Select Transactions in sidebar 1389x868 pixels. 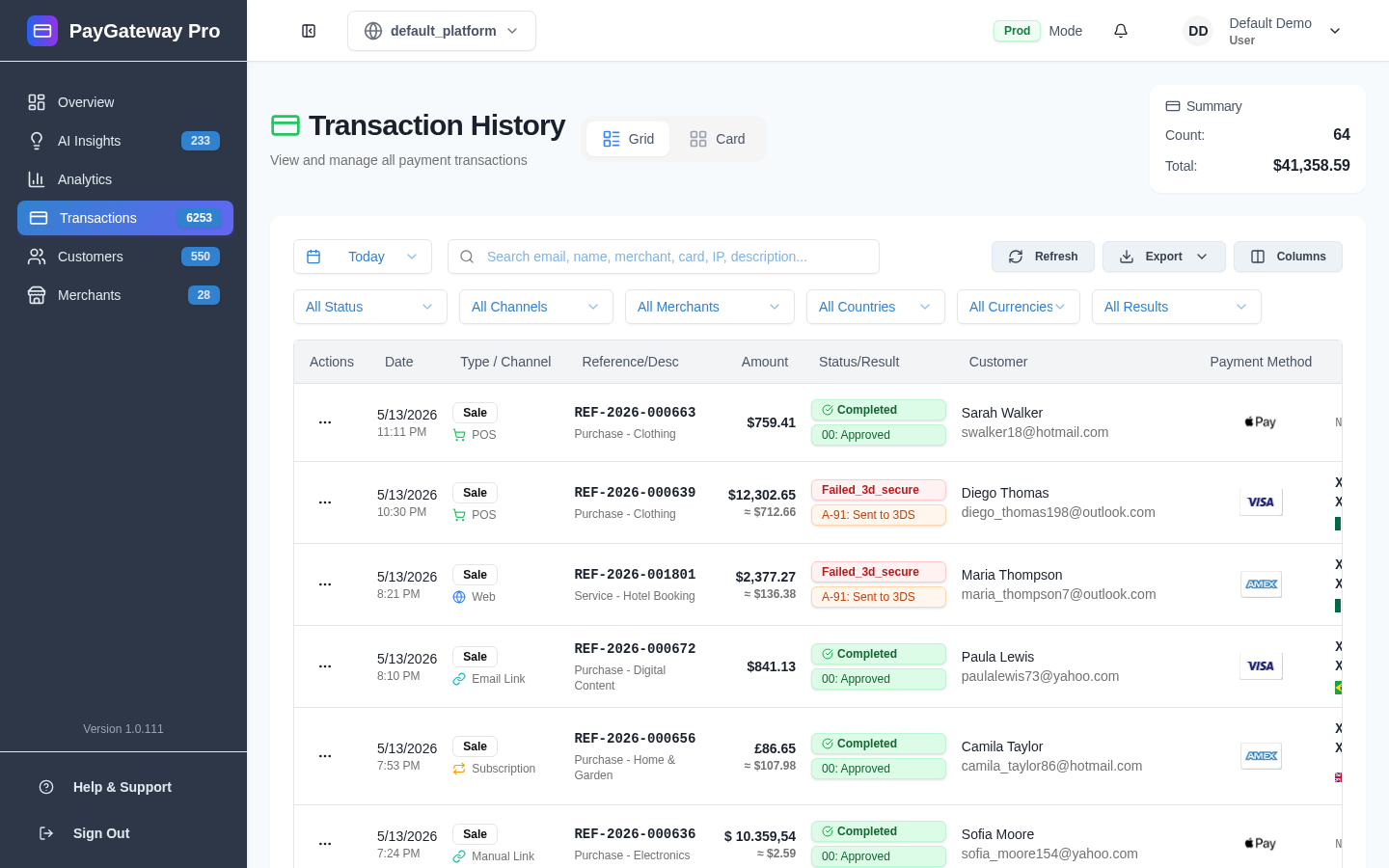[x=125, y=218]
